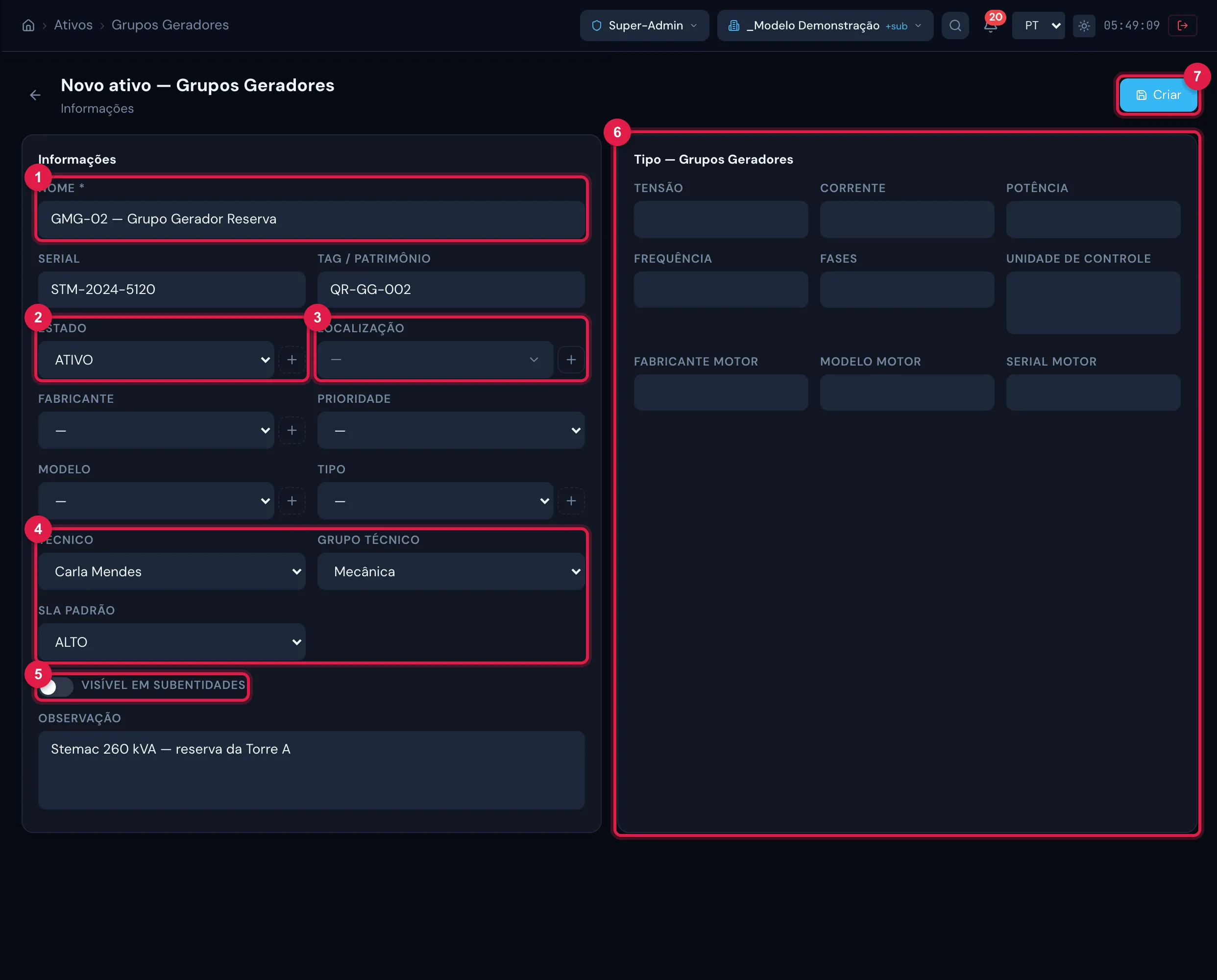Open the Super-Admin role menu
The image size is (1217, 980).
click(x=644, y=25)
